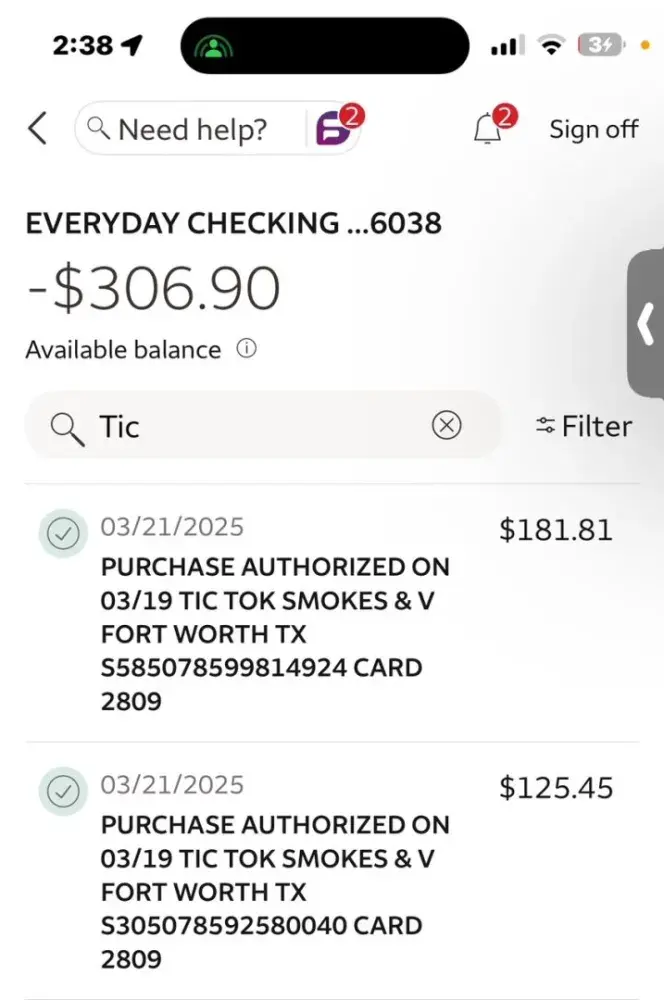Viewport: 664px width, 1000px height.
Task: Tap Available balance label
Action: point(122,349)
